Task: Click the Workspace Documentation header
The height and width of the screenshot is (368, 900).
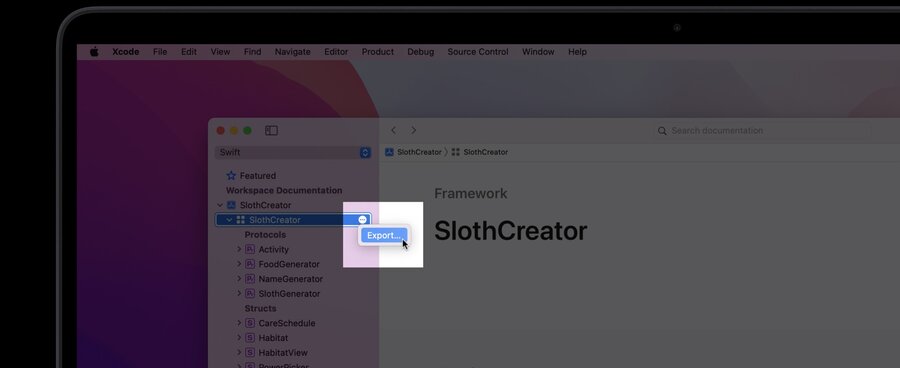Action: click(284, 190)
